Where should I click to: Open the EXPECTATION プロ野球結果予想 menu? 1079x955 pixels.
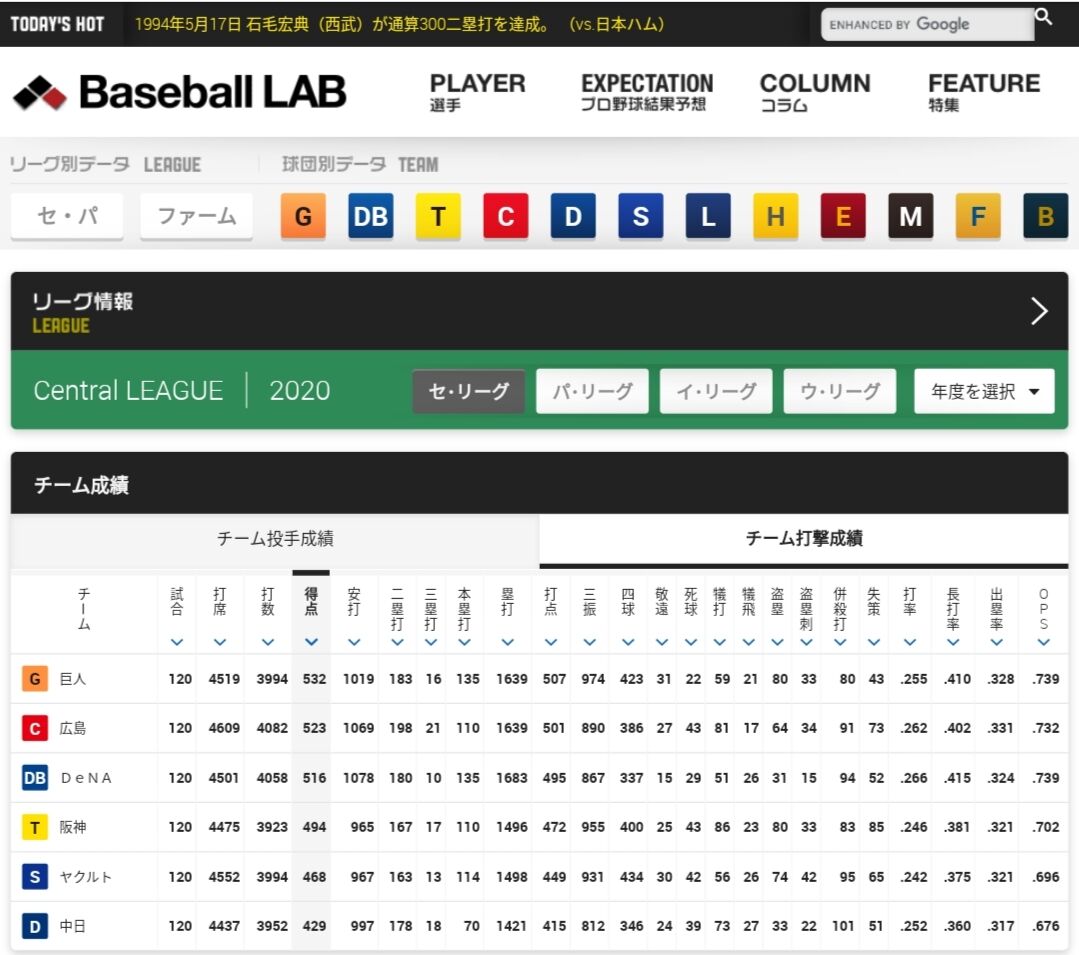647,92
